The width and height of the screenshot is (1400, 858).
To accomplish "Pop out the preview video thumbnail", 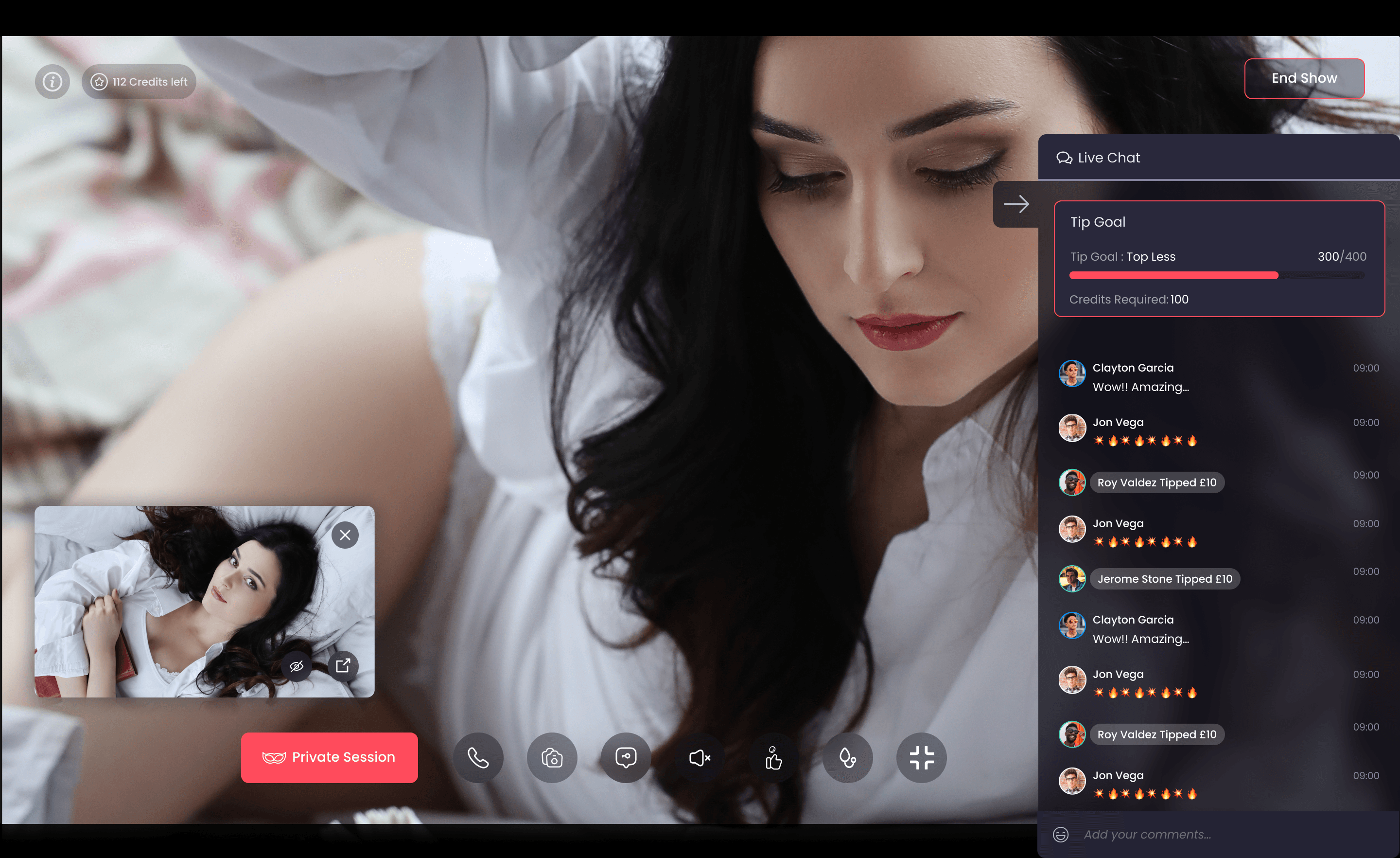I will pos(343,665).
